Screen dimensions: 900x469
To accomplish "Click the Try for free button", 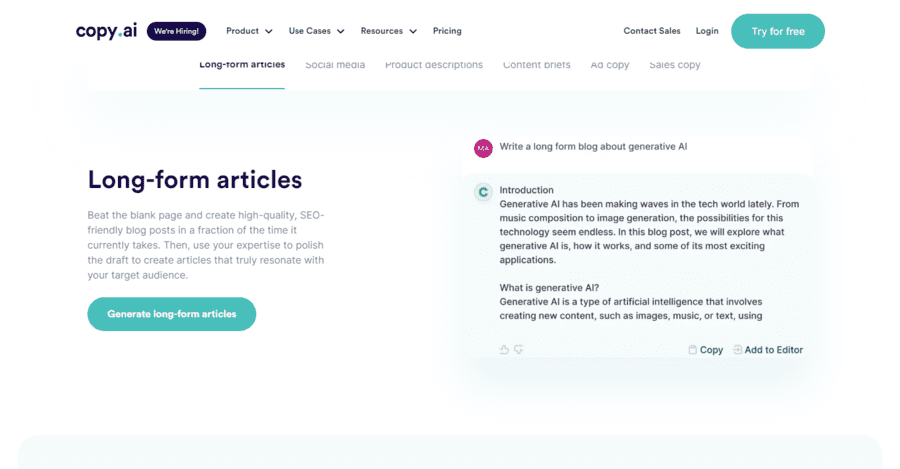I will [778, 31].
